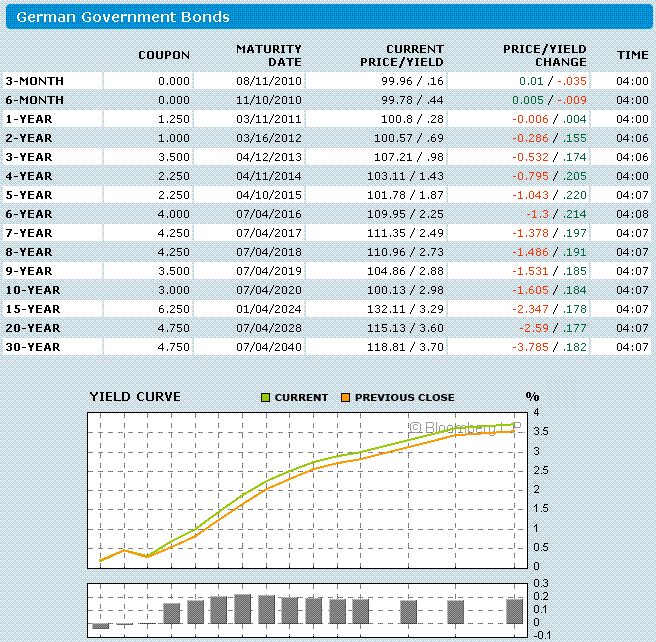Select the 3-MONTH bond row label
The width and height of the screenshot is (656, 642).
point(35,81)
